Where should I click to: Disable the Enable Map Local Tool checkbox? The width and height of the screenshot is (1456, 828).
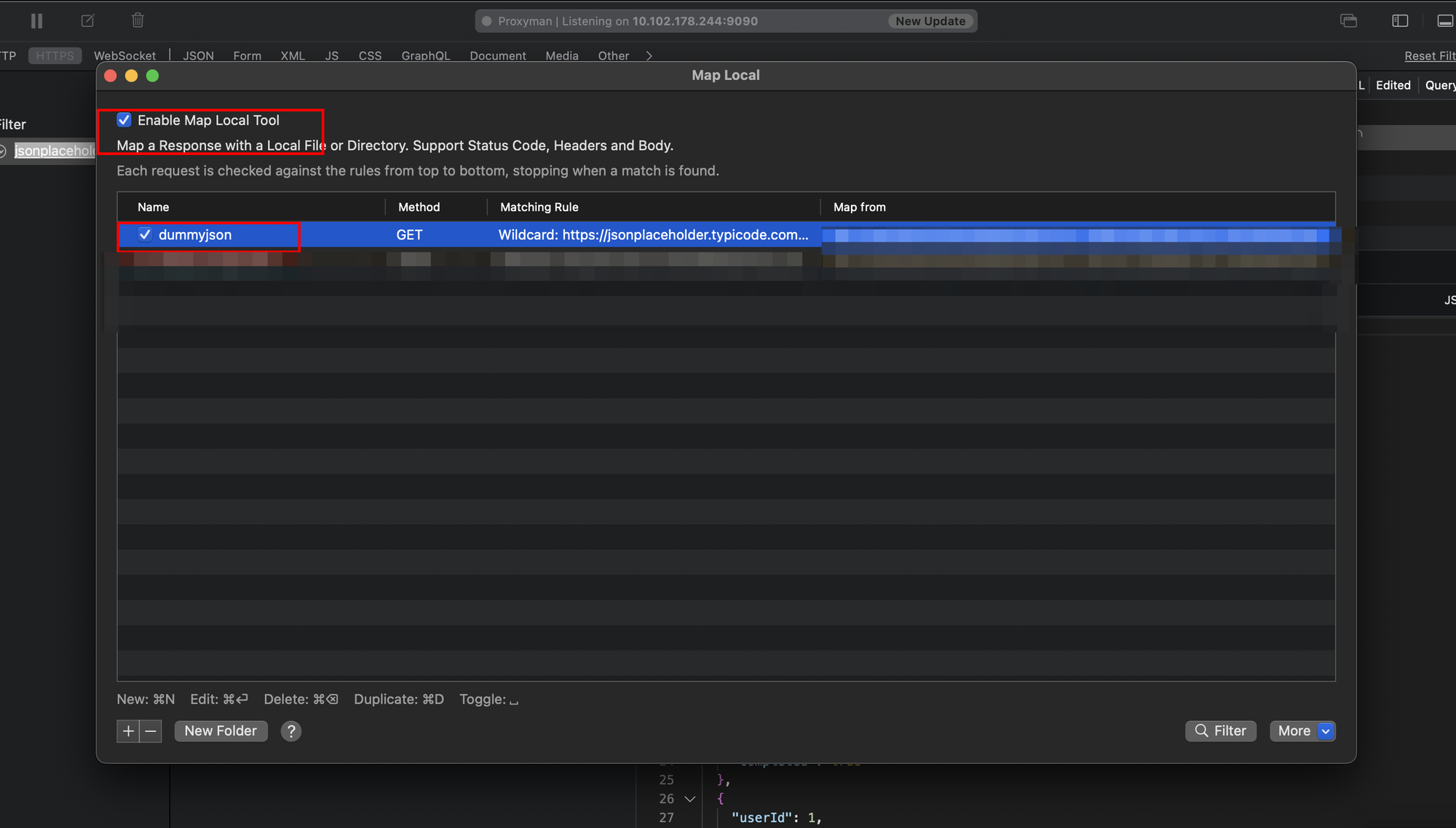pos(124,120)
